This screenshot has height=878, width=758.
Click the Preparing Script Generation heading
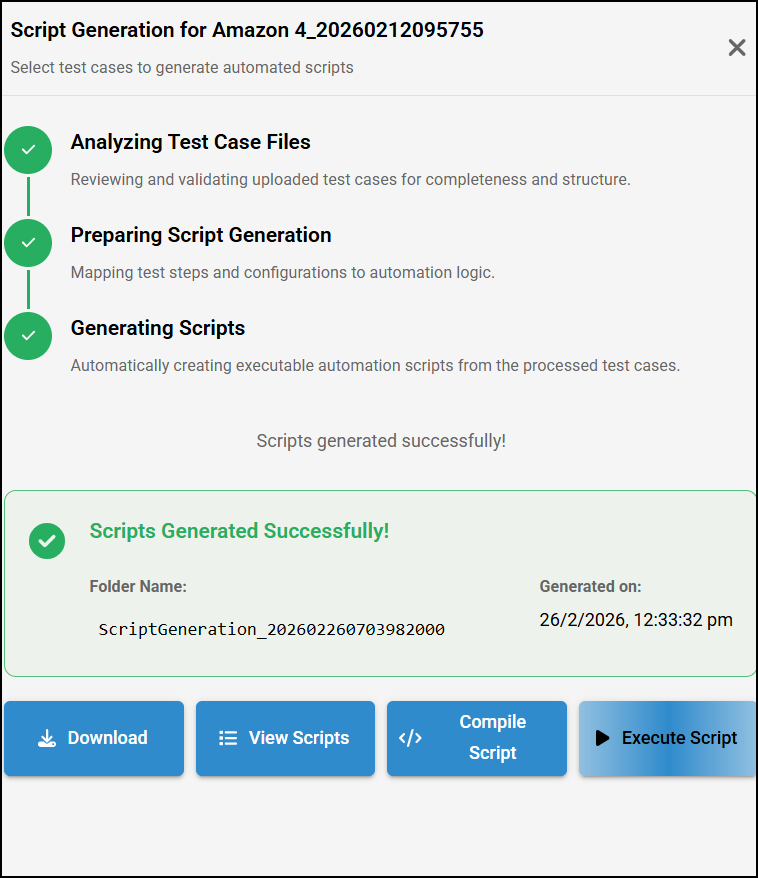pos(201,235)
